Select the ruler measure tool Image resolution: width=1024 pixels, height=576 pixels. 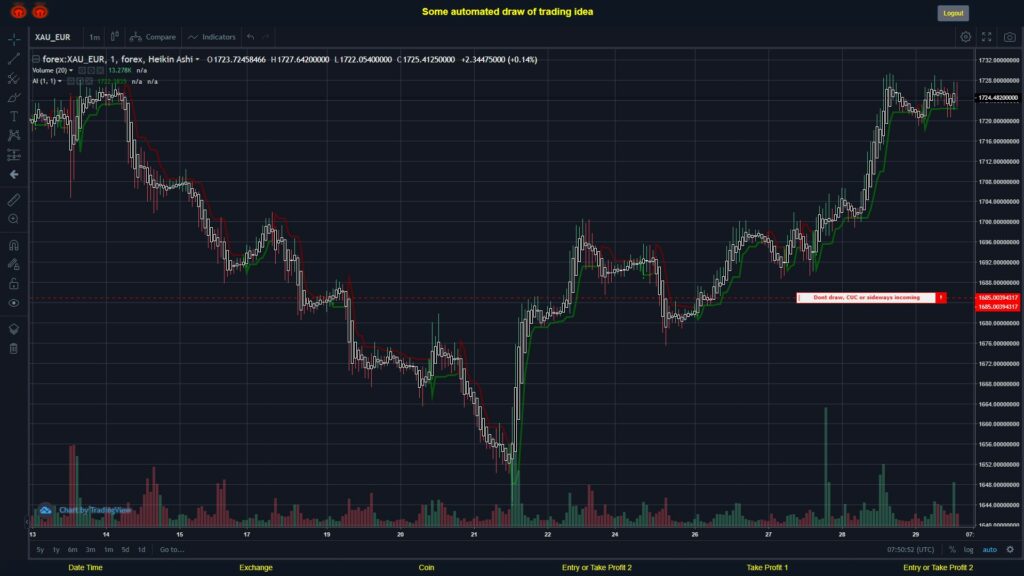click(x=14, y=200)
